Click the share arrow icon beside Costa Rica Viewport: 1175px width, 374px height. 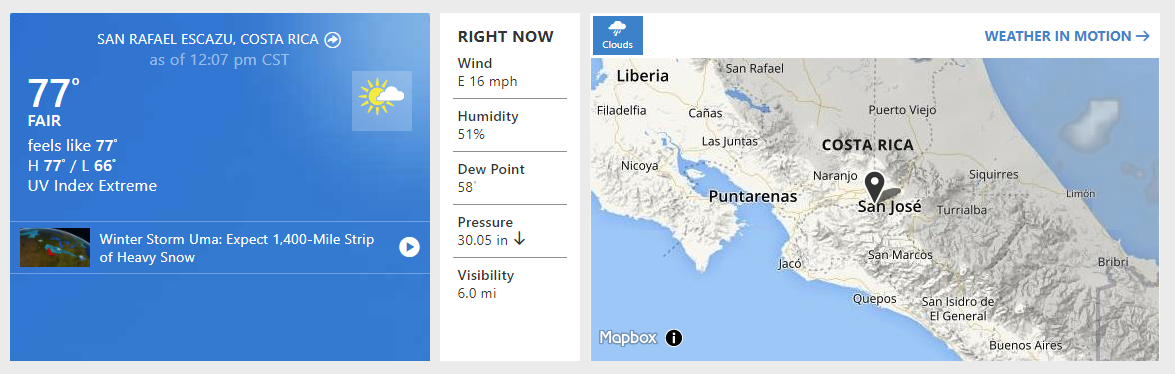[x=333, y=40]
